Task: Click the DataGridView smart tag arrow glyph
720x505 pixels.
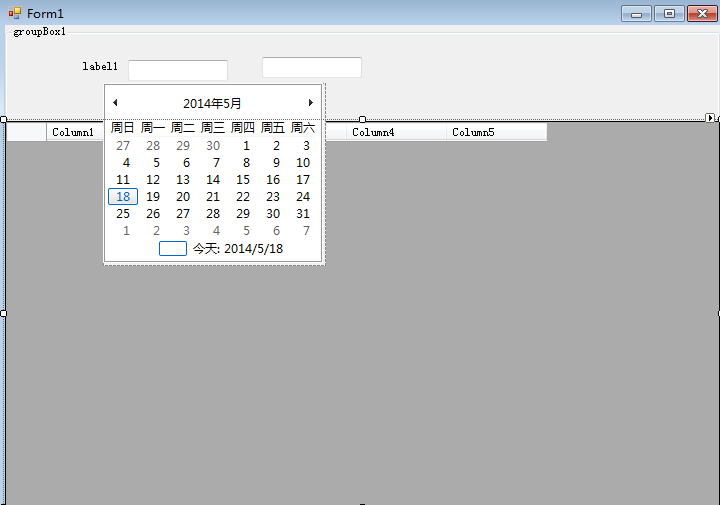Action: (x=710, y=118)
